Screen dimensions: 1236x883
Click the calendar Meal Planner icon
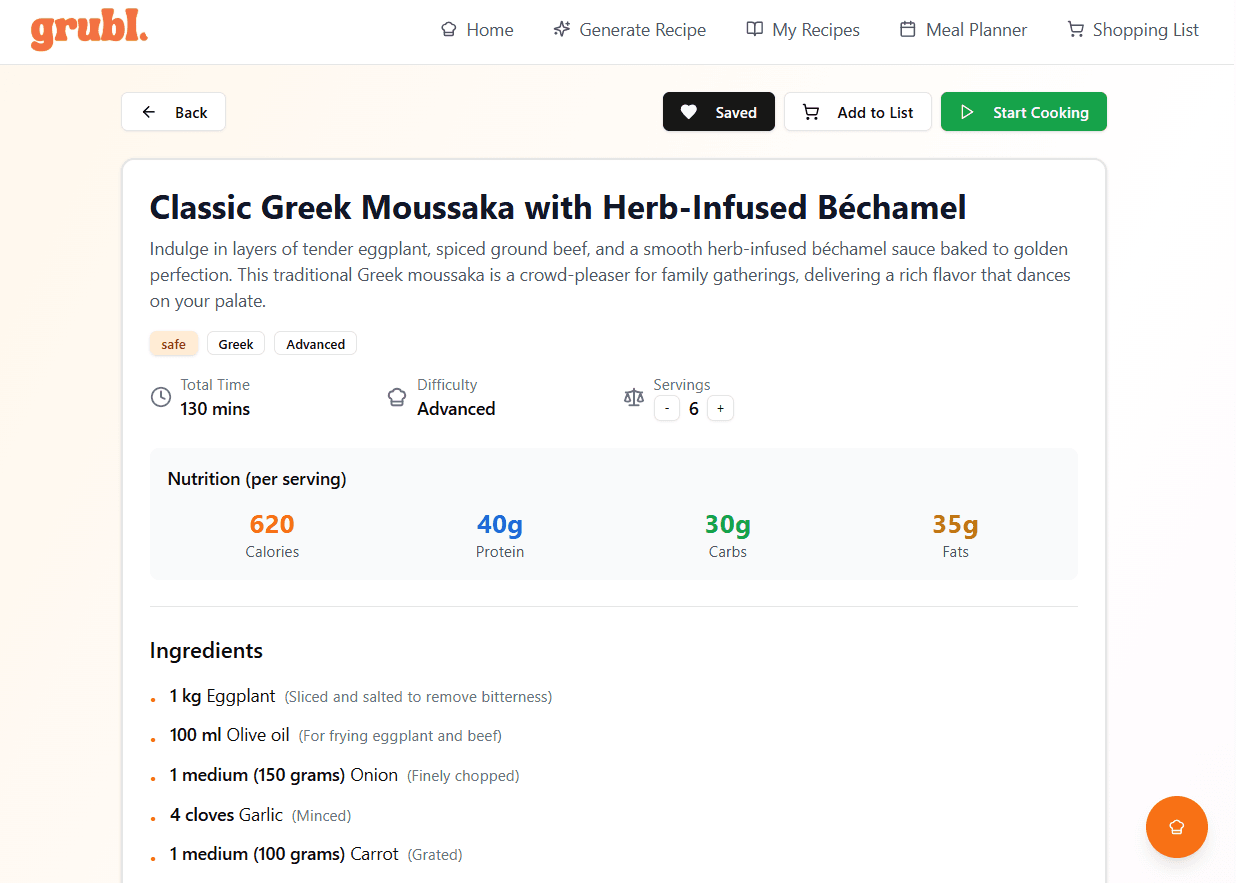(908, 30)
